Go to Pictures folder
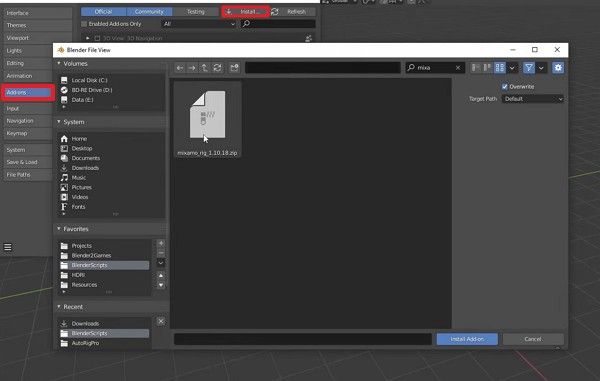 coord(81,187)
